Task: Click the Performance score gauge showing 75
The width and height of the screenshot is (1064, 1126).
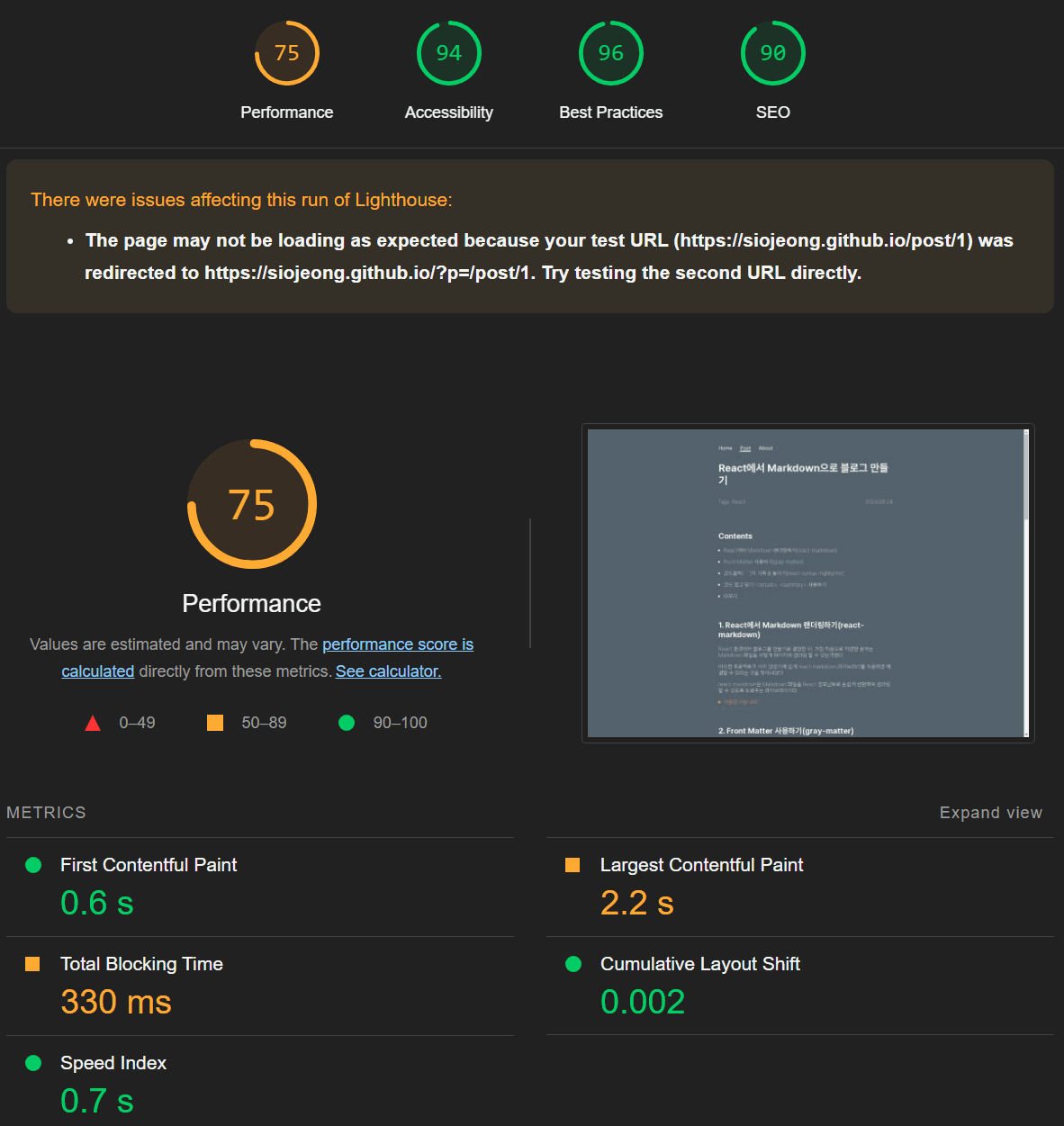Action: [x=286, y=53]
